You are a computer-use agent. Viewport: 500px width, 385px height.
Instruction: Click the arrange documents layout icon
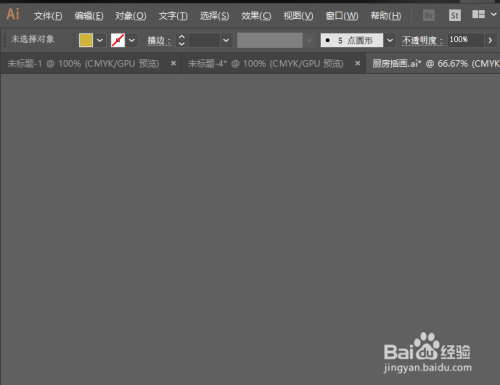tap(478, 14)
